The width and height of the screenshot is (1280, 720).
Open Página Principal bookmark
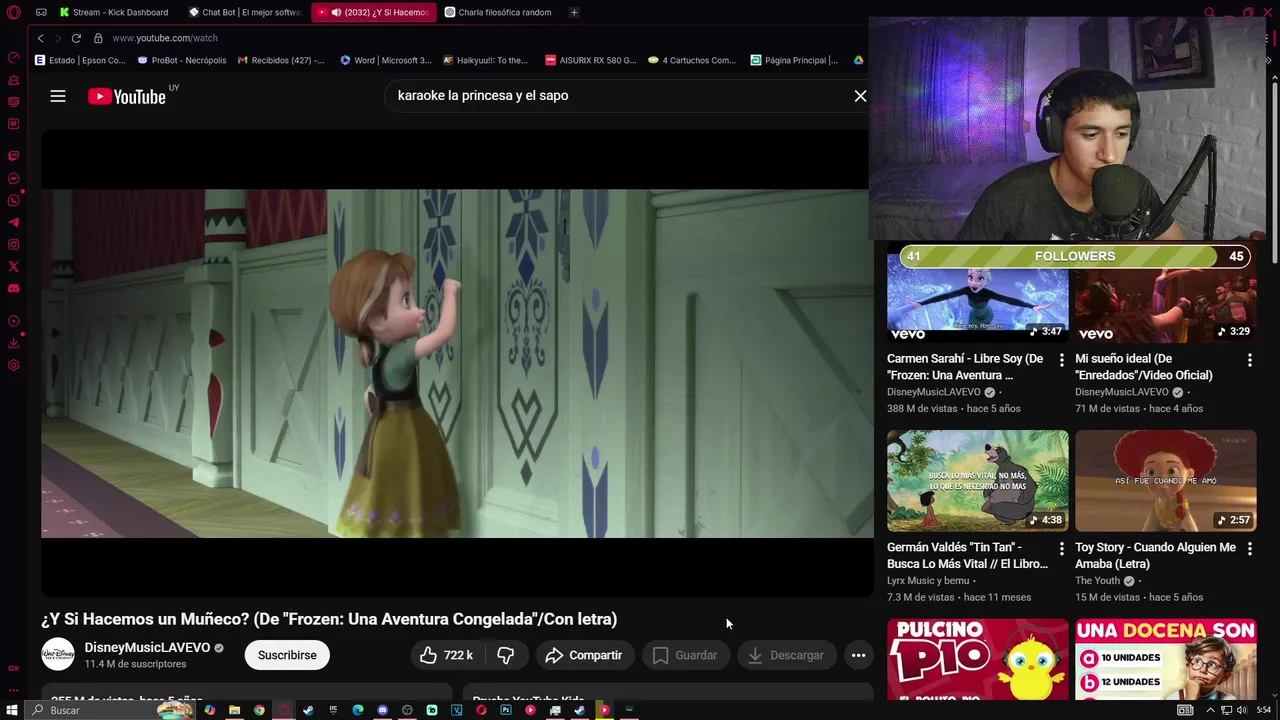tap(795, 60)
